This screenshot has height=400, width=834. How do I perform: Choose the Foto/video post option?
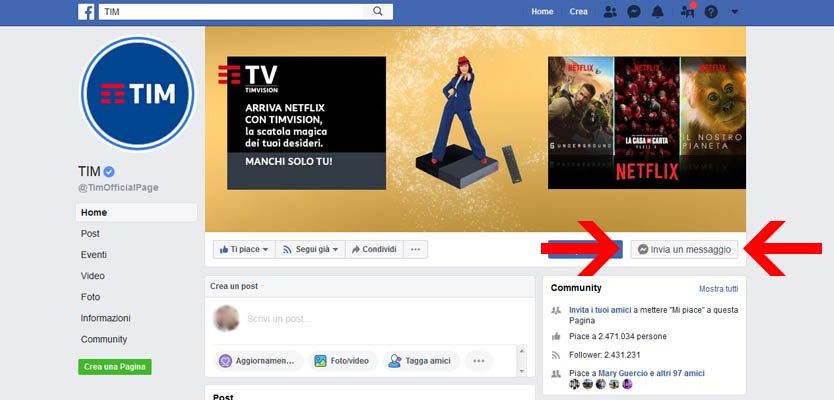[x=343, y=361]
